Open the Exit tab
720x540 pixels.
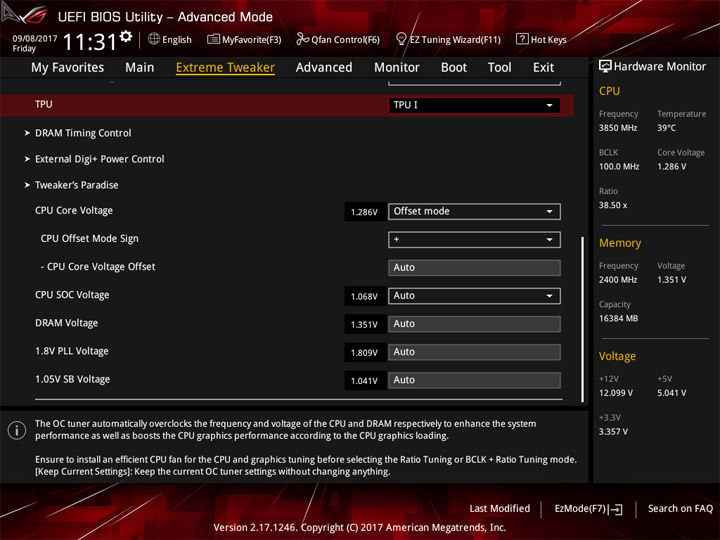543,68
